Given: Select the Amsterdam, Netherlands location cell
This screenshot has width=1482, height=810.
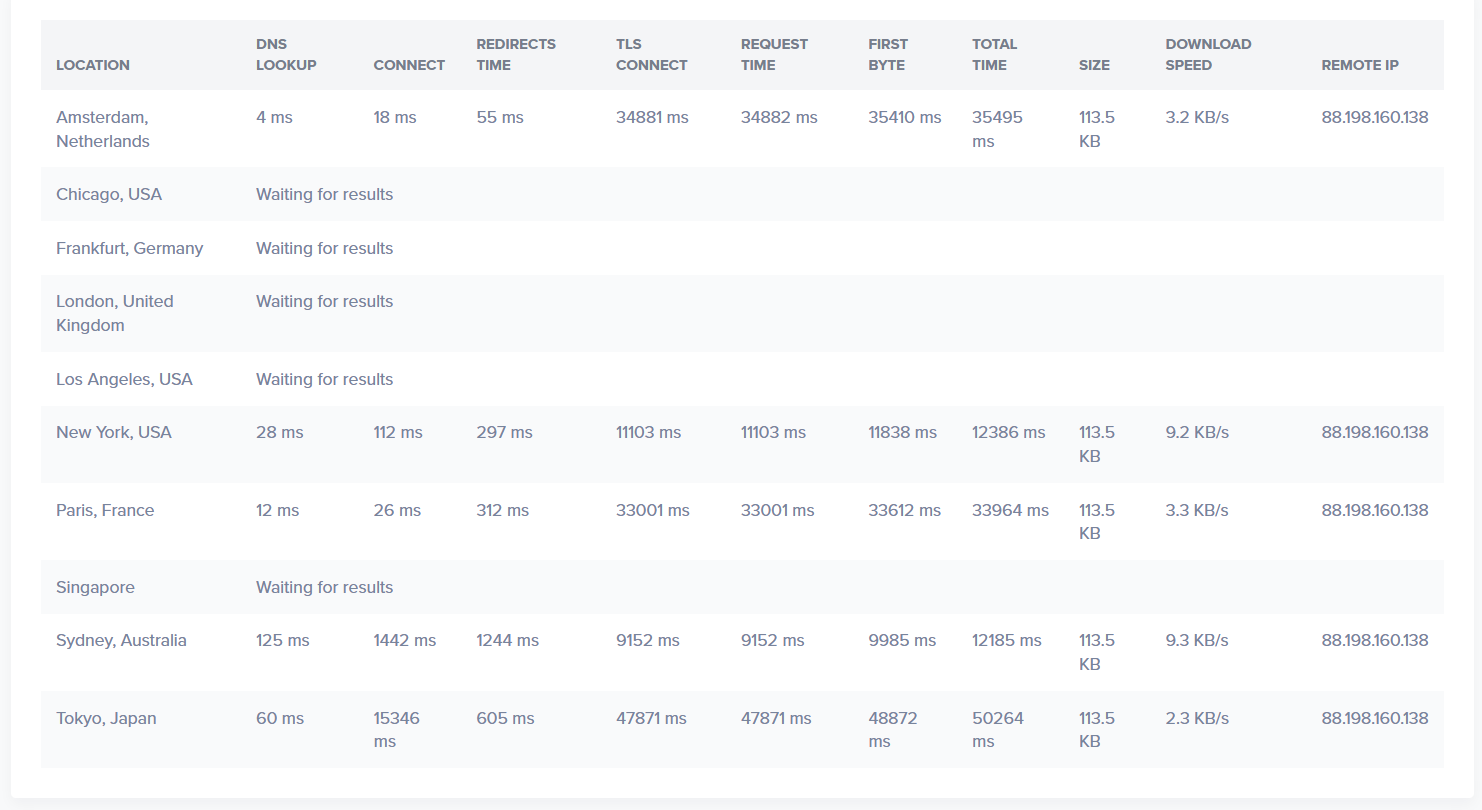Looking at the screenshot, I should (x=103, y=129).
